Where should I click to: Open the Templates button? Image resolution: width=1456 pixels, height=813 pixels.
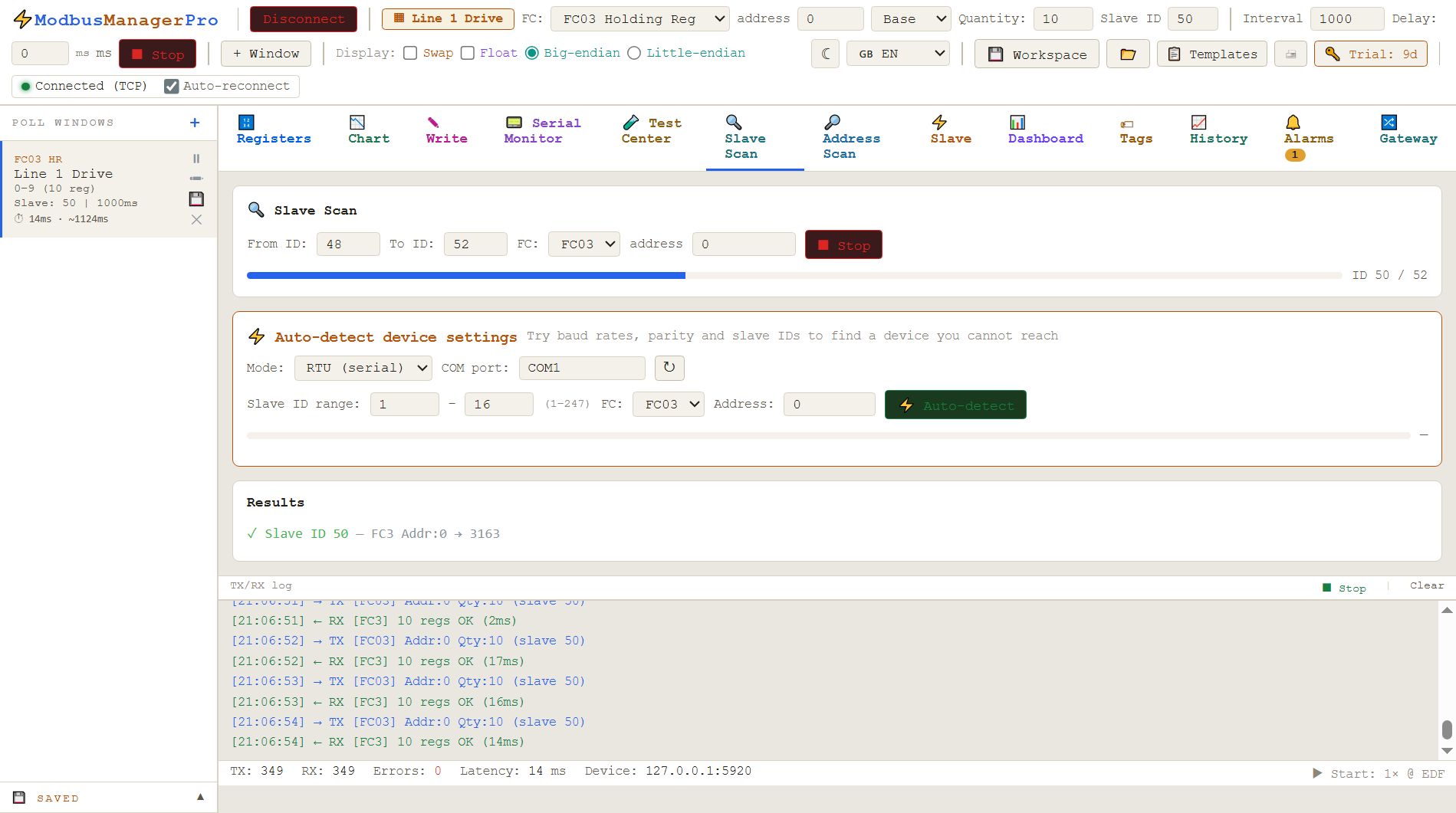(1211, 54)
